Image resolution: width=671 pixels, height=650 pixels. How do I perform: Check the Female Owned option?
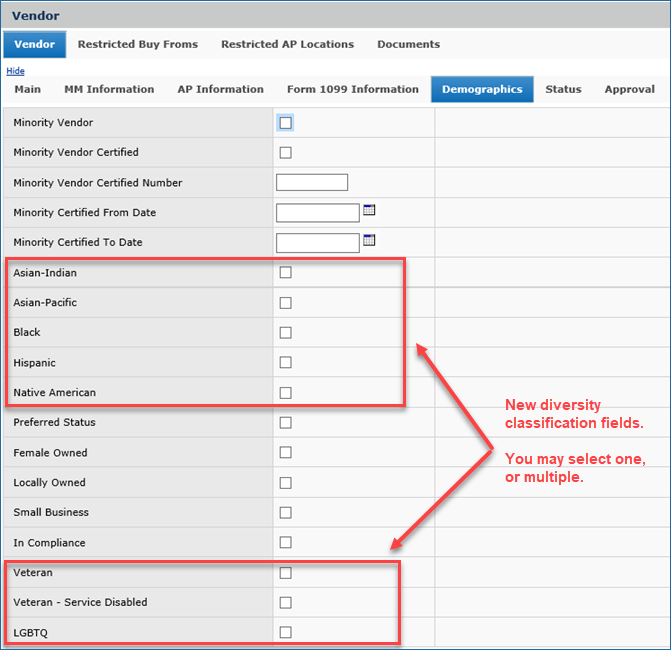tap(286, 452)
